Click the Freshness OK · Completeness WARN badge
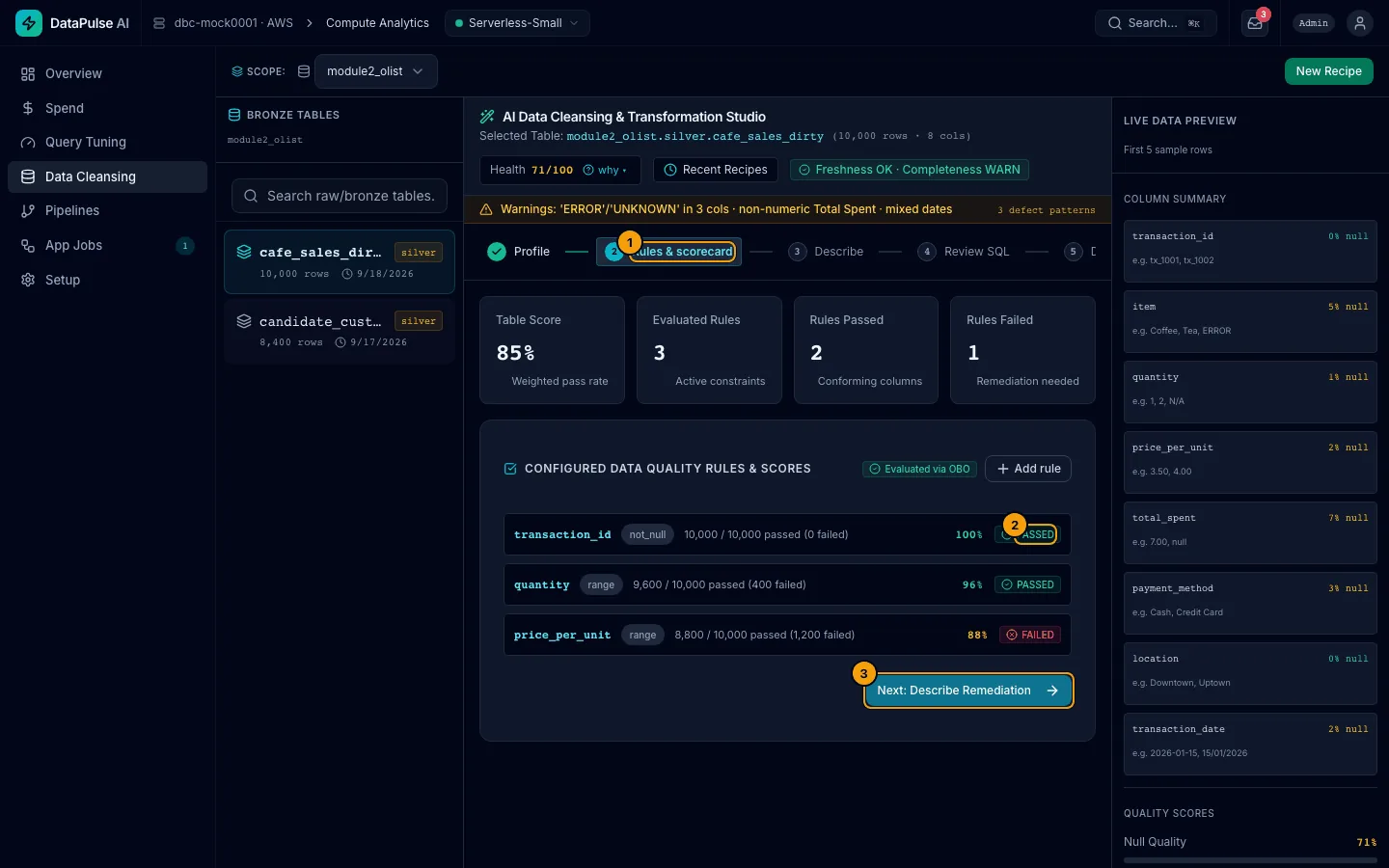 point(910,170)
